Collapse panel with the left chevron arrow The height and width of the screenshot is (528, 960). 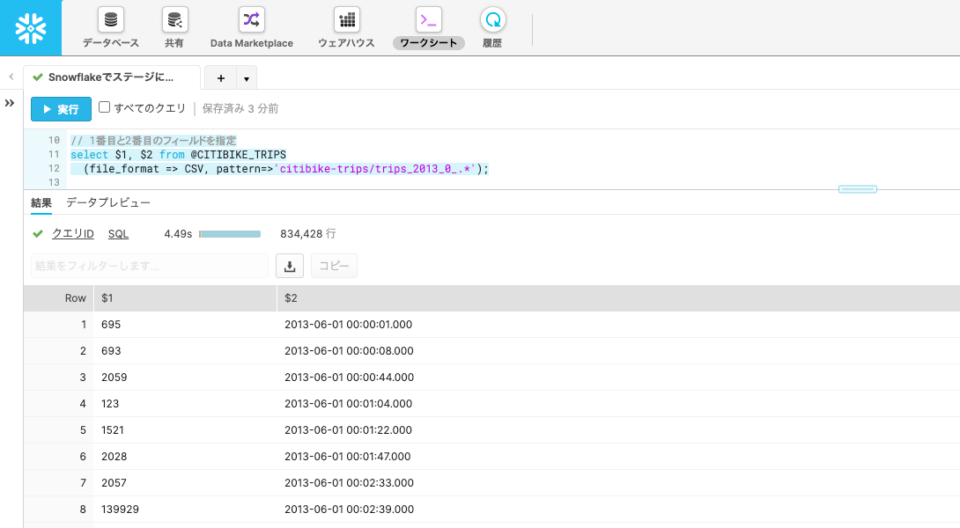tap(11, 77)
